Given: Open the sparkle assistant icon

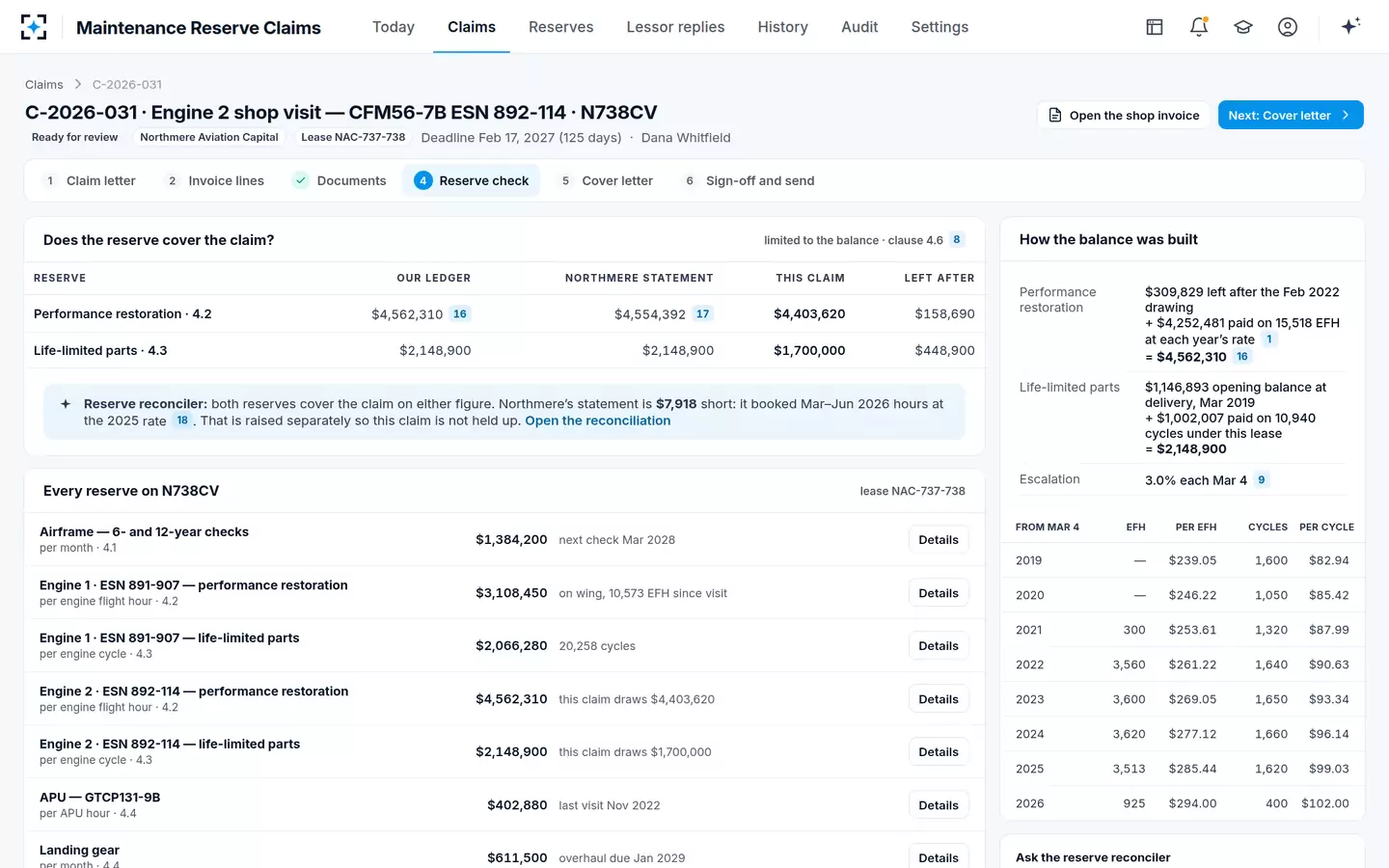Looking at the screenshot, I should 1350,26.
